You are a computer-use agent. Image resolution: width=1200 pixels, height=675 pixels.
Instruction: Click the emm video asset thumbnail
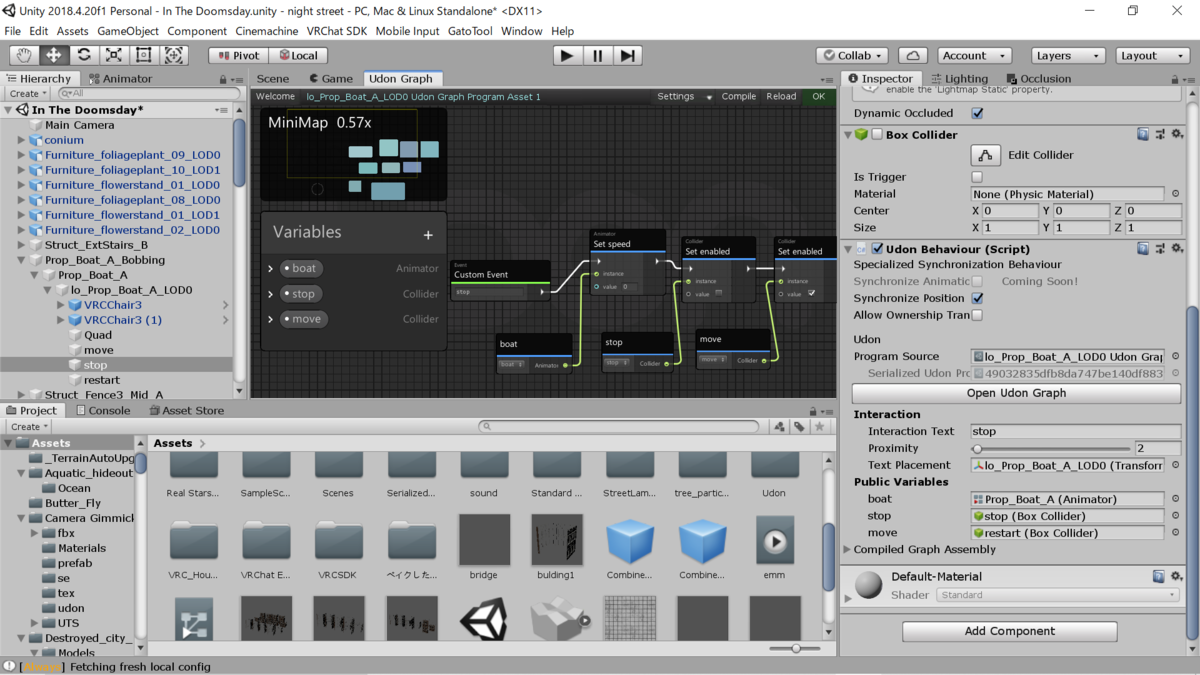tap(774, 540)
